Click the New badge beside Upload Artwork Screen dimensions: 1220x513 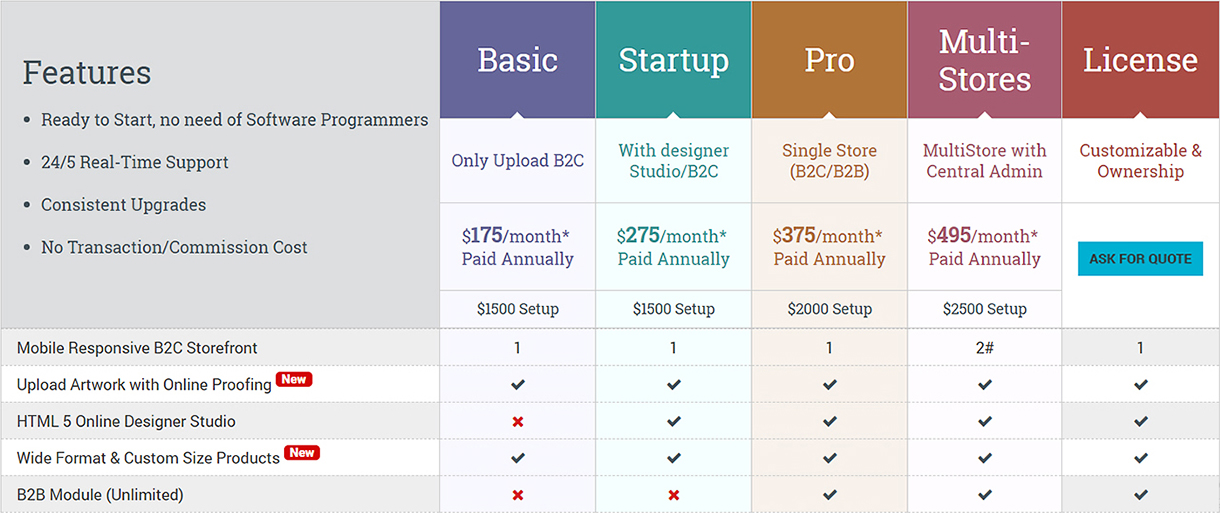294,380
